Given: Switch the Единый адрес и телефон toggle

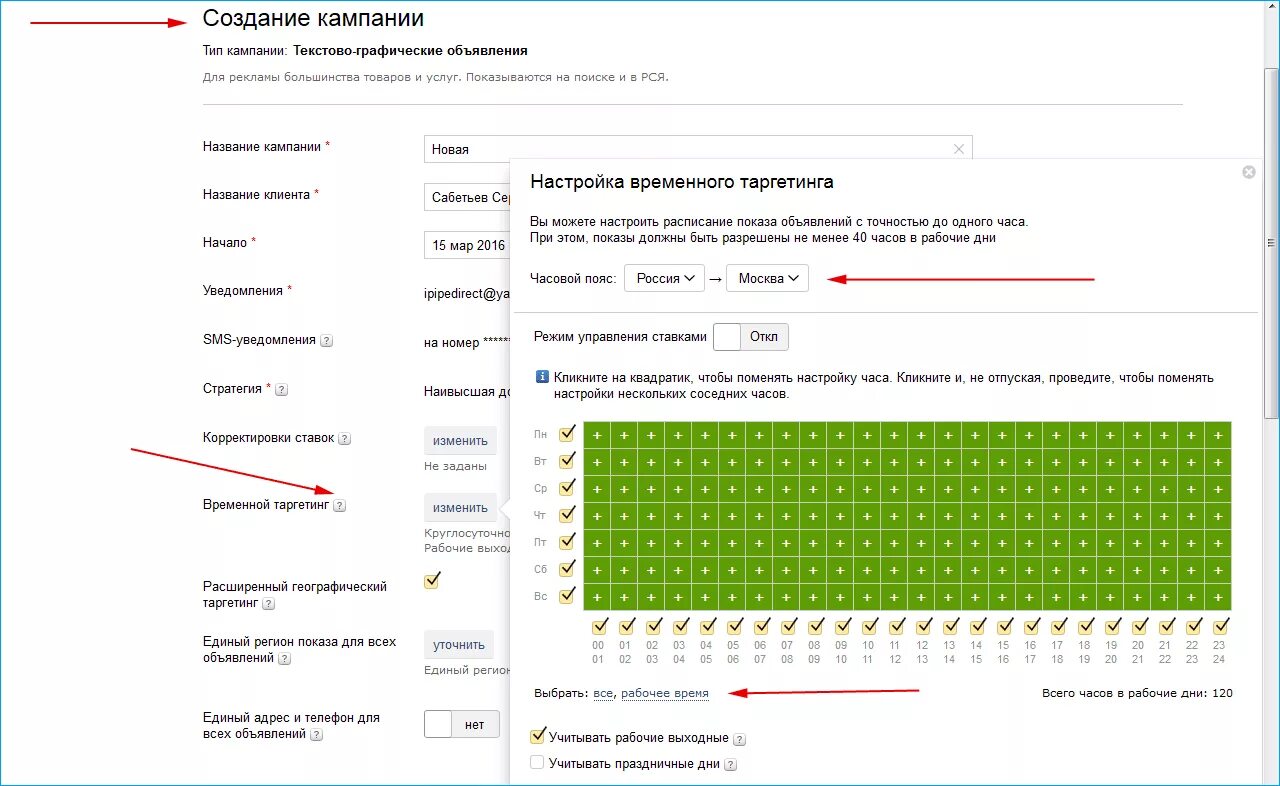Looking at the screenshot, I should coord(461,724).
